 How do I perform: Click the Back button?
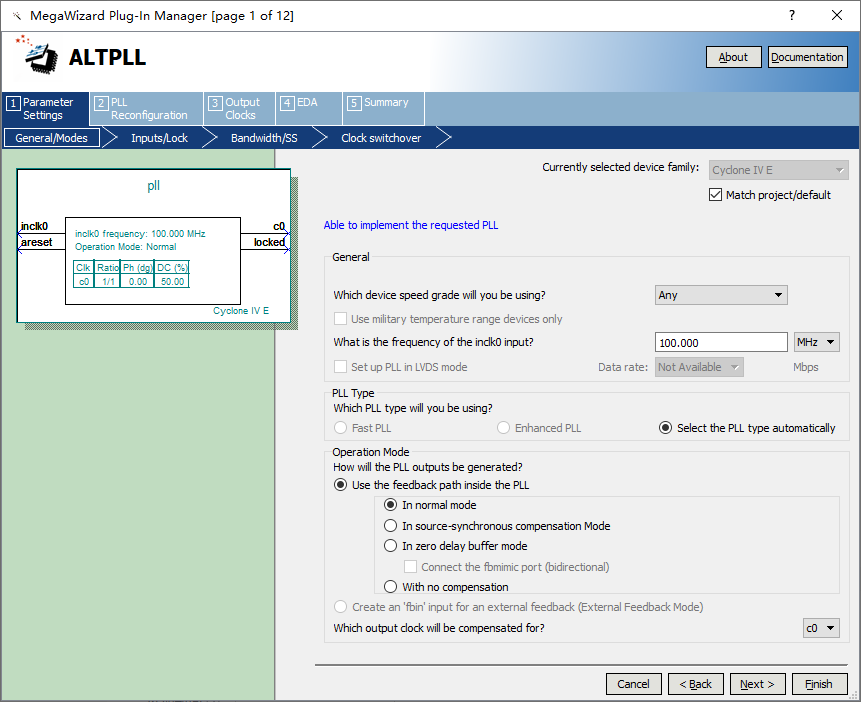click(696, 684)
